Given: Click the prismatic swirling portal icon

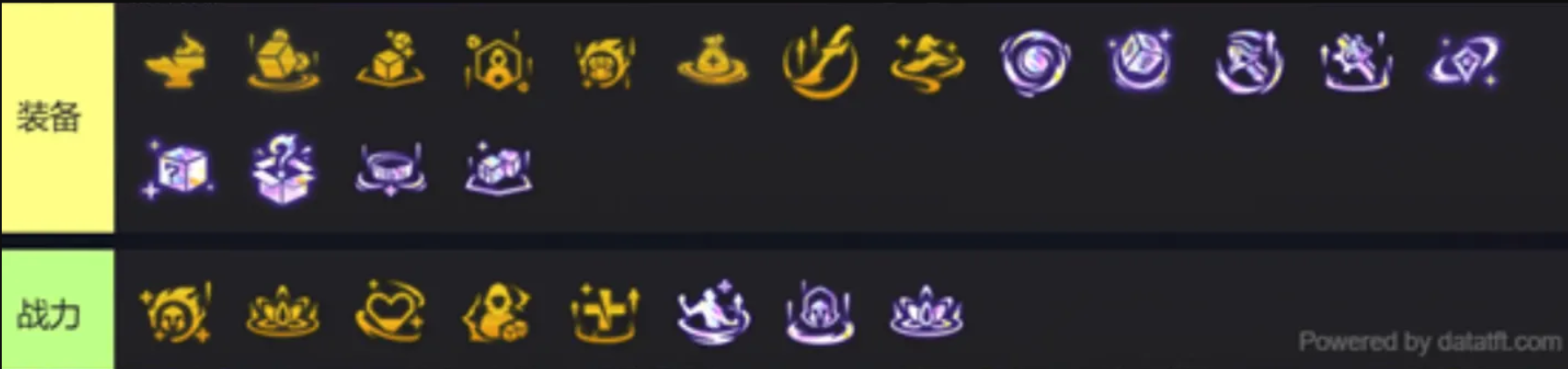Looking at the screenshot, I should pos(1034,62).
